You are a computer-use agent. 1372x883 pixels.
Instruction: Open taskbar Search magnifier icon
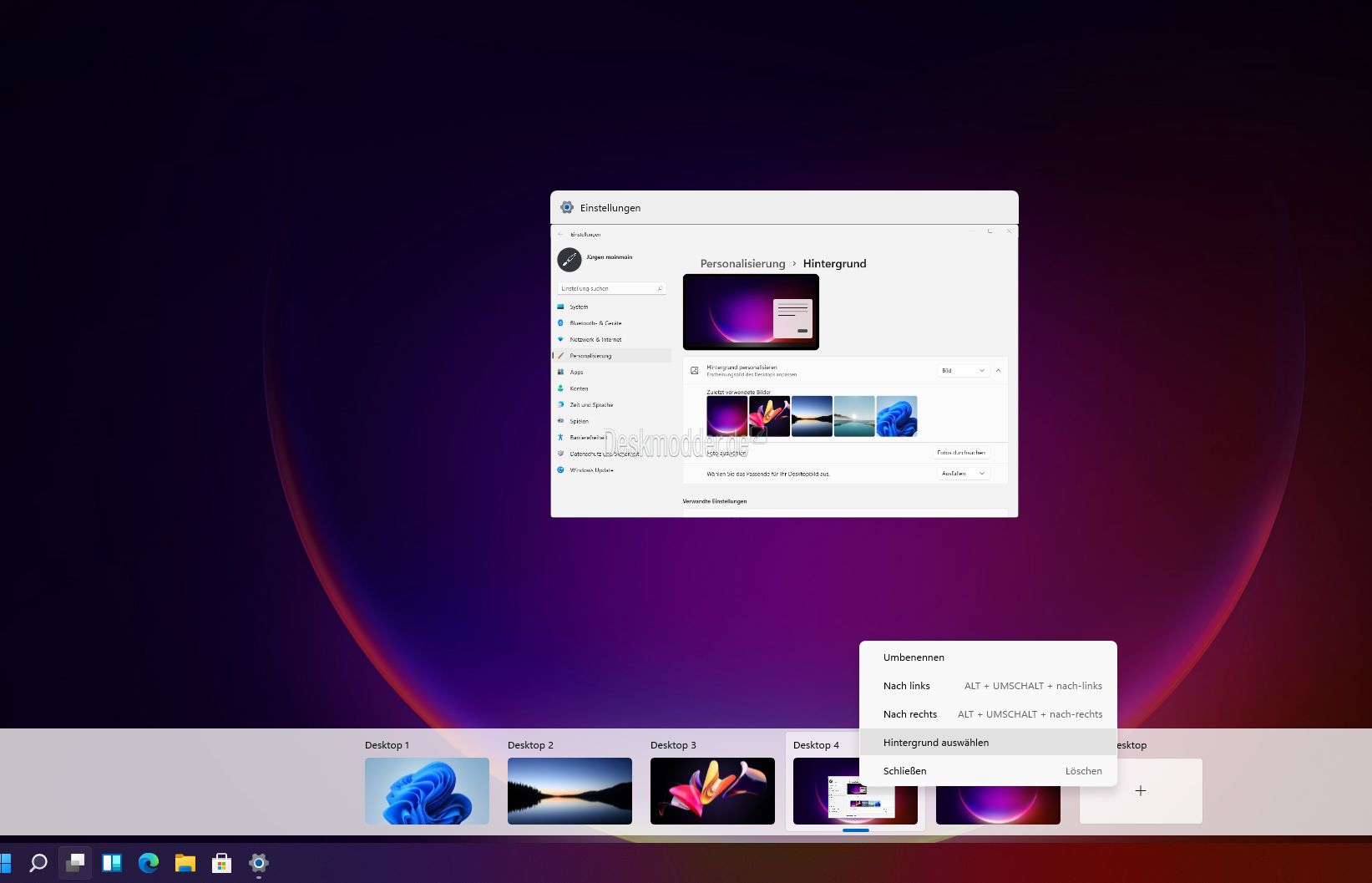point(38,863)
